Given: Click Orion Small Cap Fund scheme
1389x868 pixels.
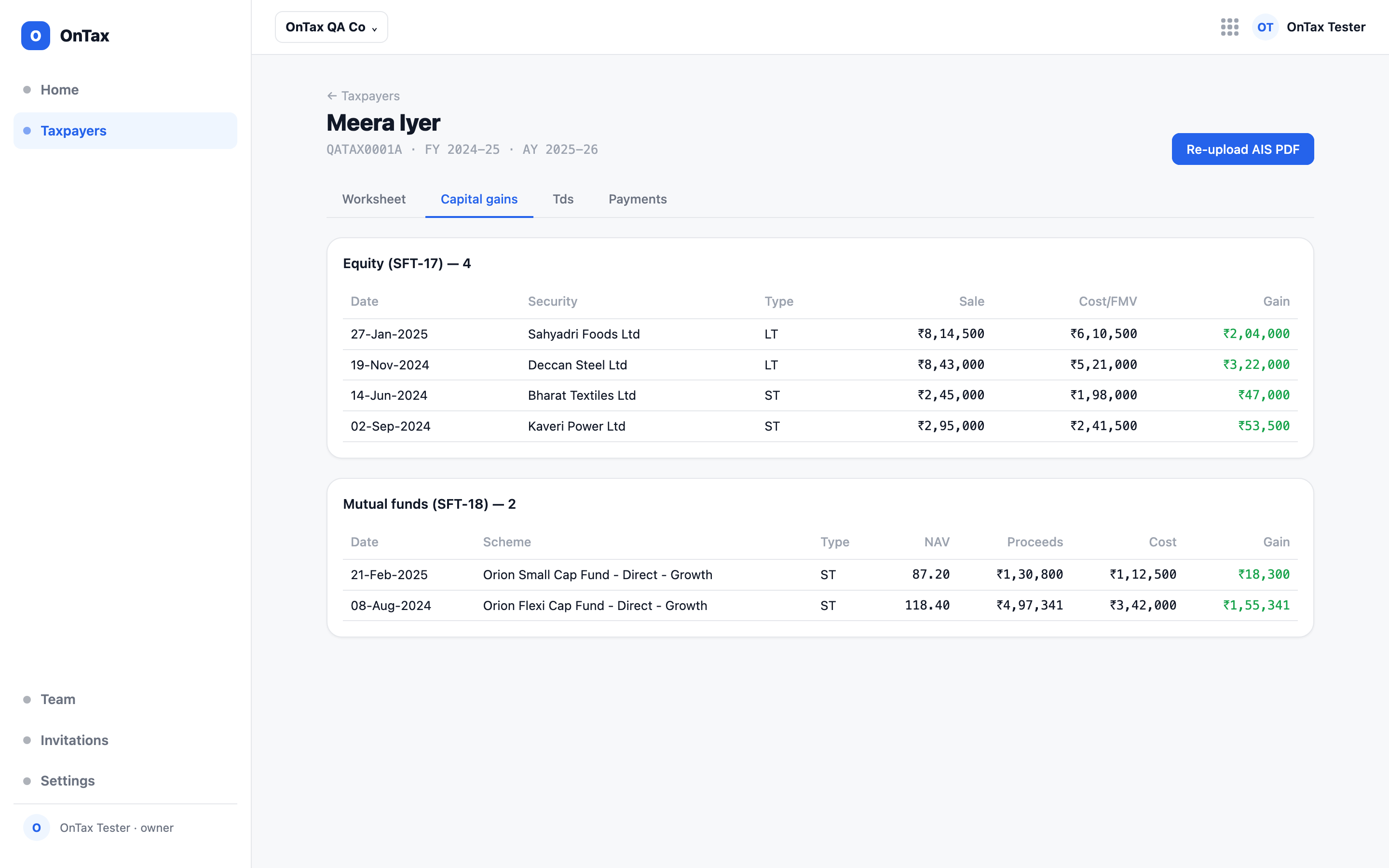Looking at the screenshot, I should pyautogui.click(x=598, y=575).
